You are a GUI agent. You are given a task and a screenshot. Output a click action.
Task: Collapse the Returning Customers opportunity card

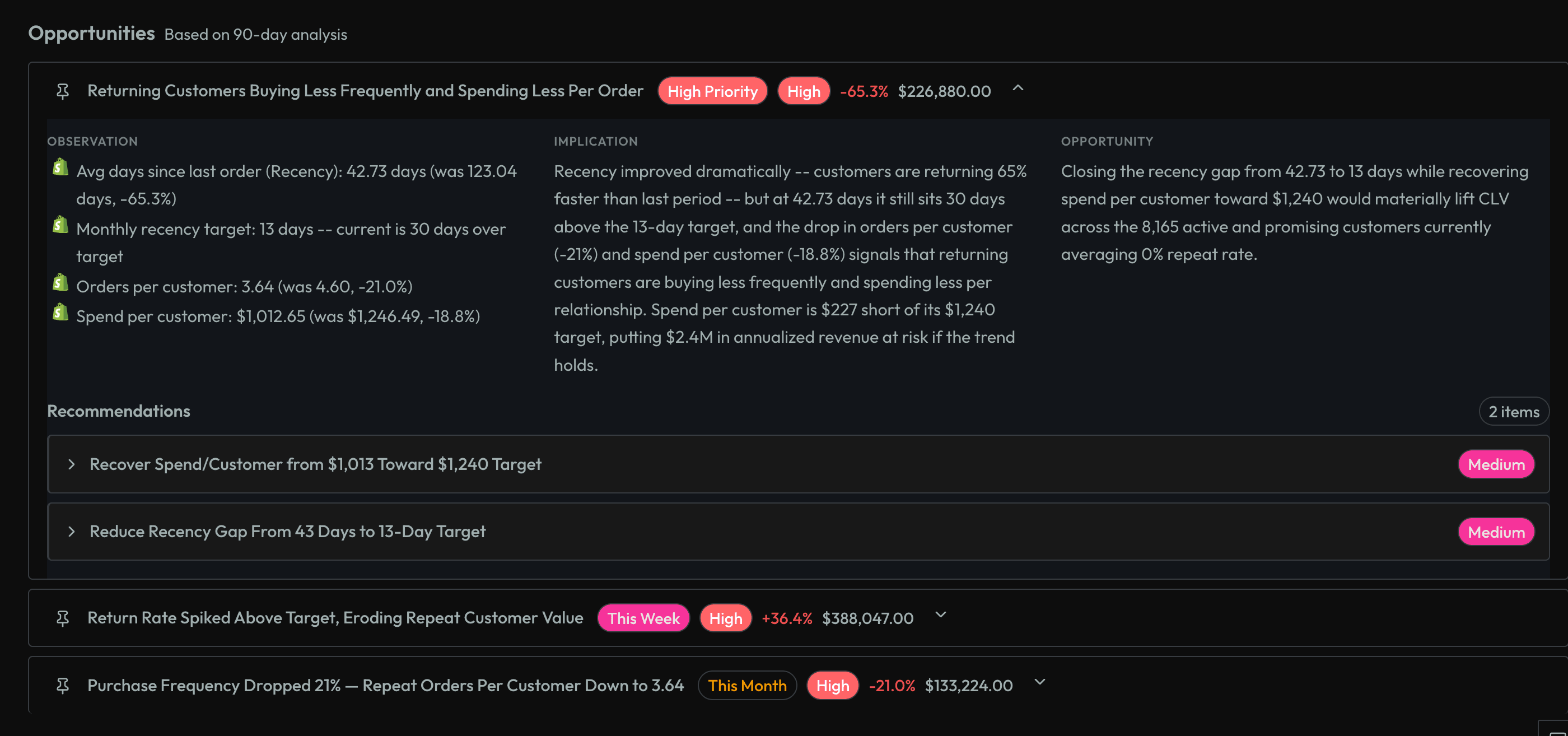pyautogui.click(x=1018, y=90)
